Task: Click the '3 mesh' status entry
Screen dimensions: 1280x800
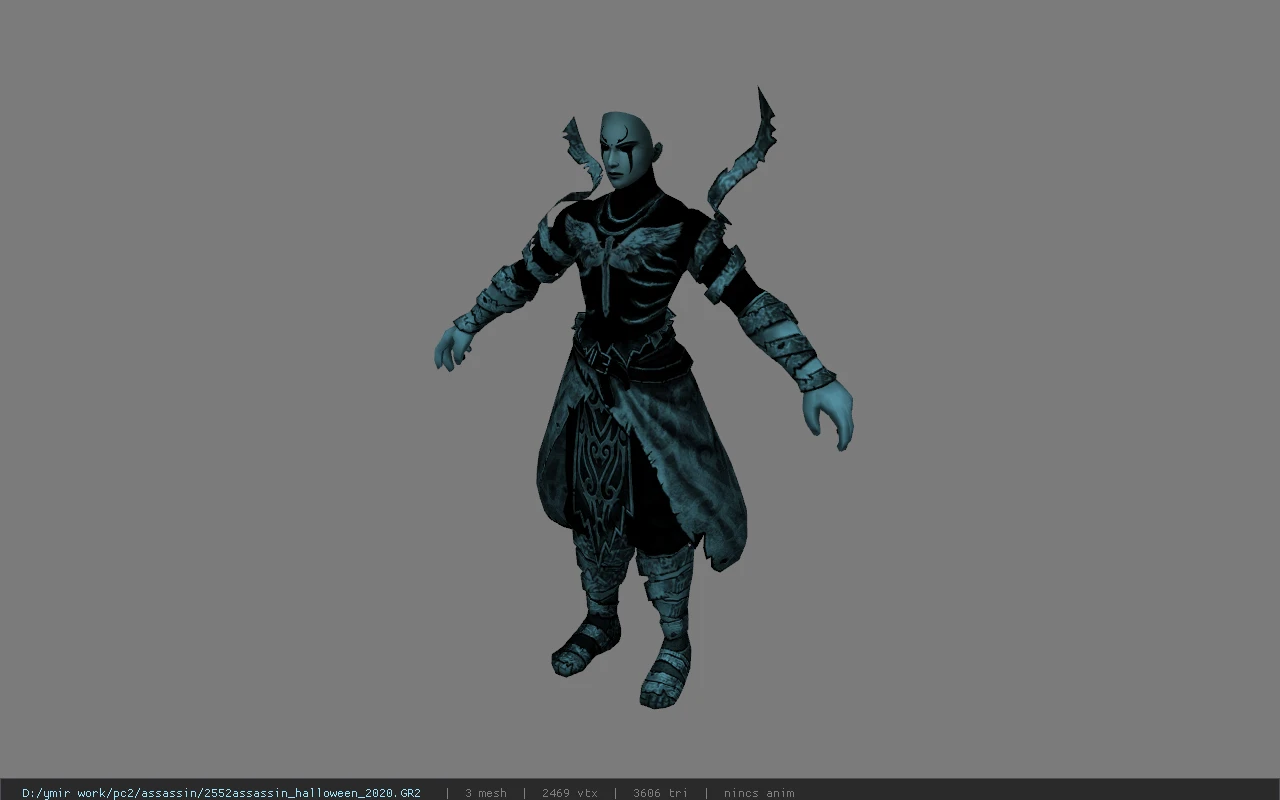Action: tap(486, 793)
